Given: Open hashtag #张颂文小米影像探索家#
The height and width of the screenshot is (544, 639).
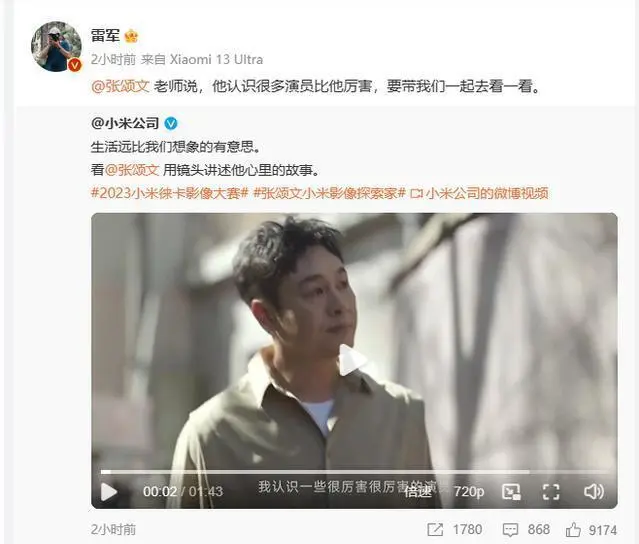Looking at the screenshot, I should (x=329, y=193).
